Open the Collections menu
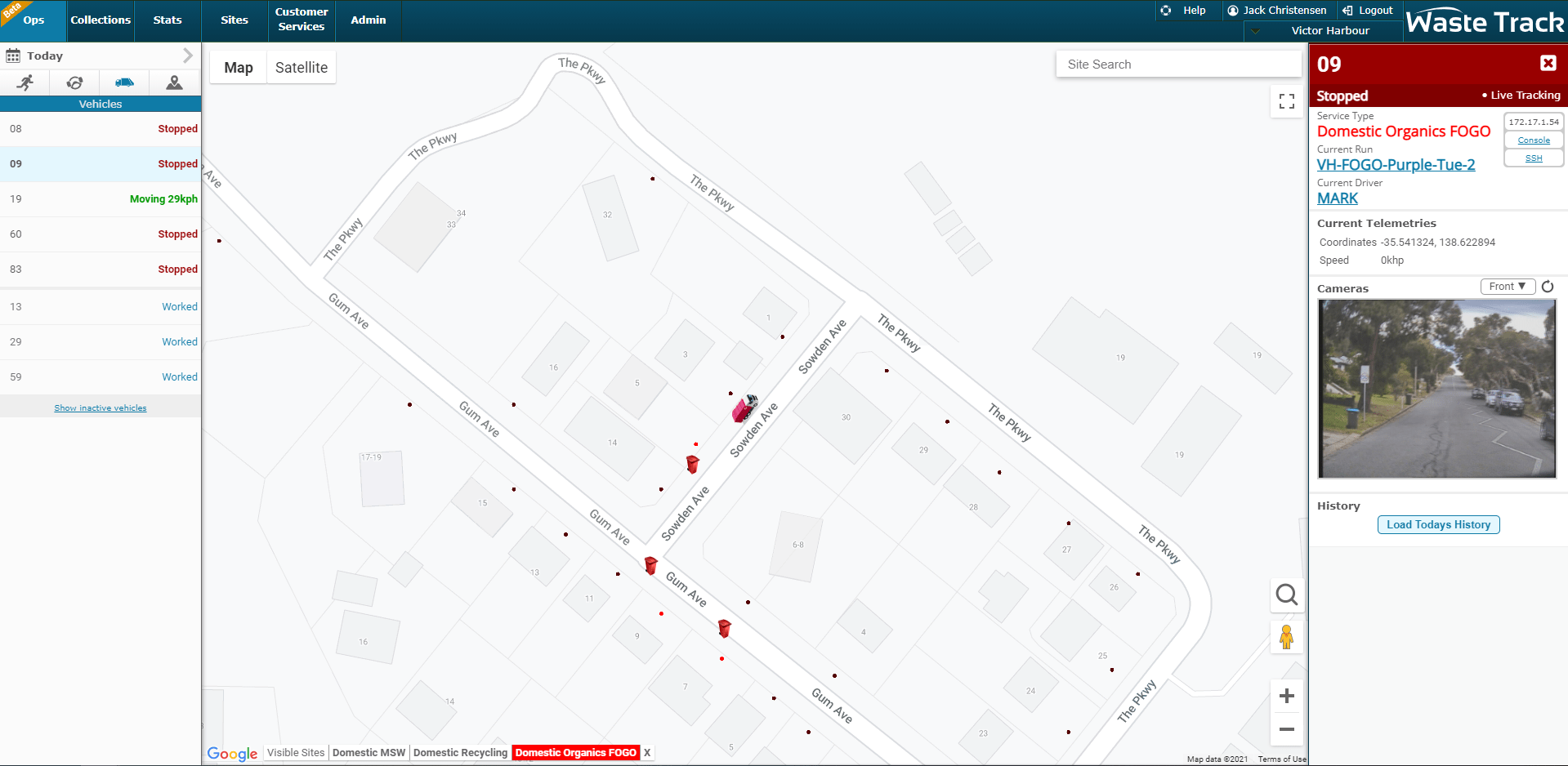 (x=100, y=20)
